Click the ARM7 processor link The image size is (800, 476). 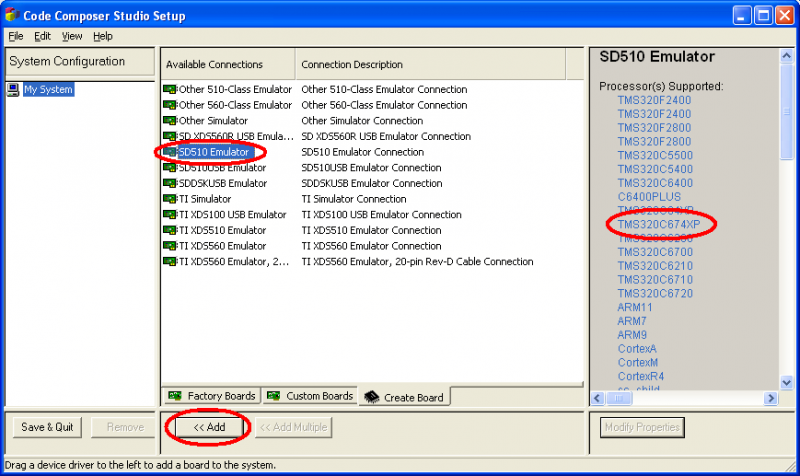(x=632, y=321)
